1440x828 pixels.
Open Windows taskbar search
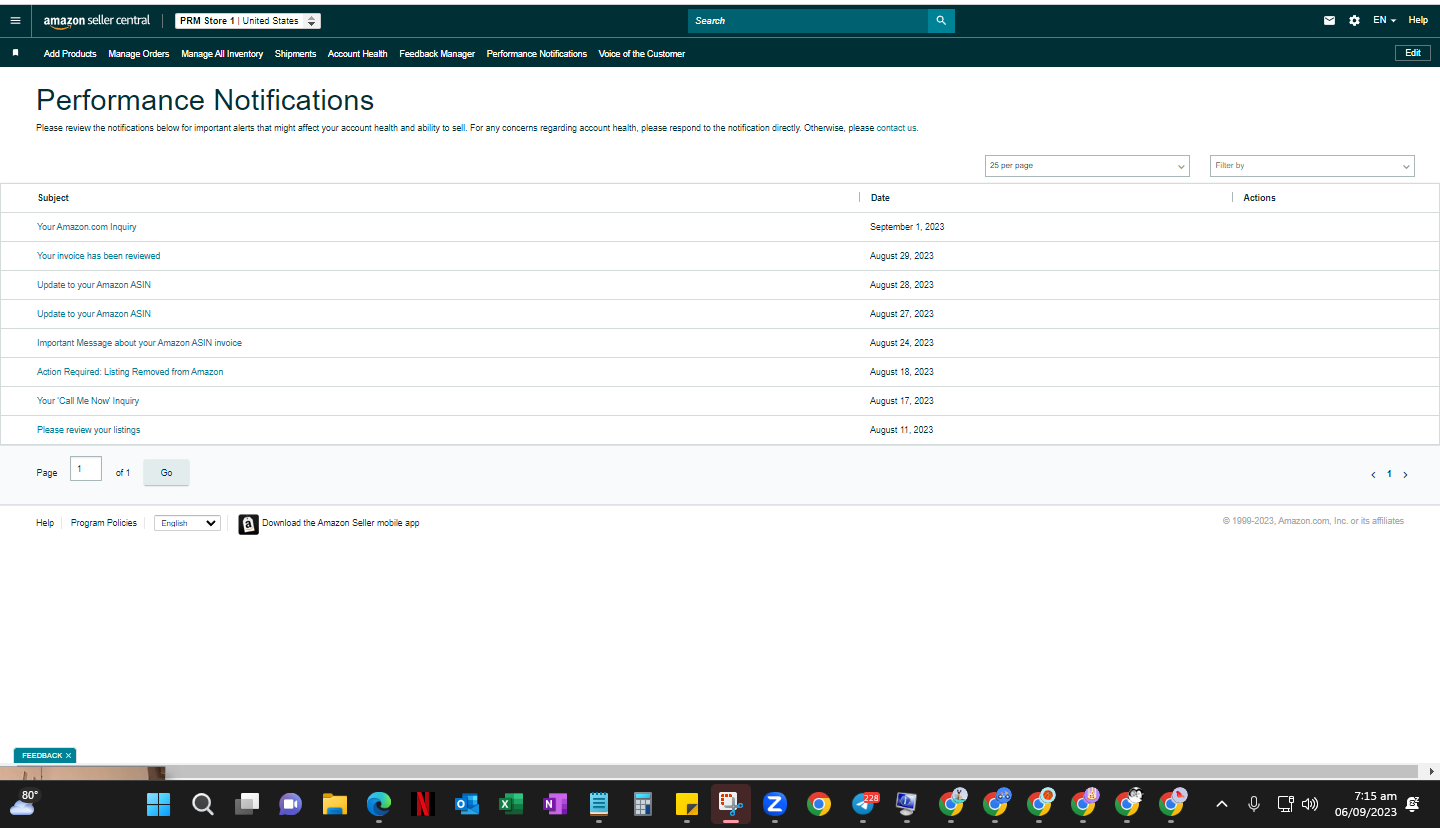point(203,804)
